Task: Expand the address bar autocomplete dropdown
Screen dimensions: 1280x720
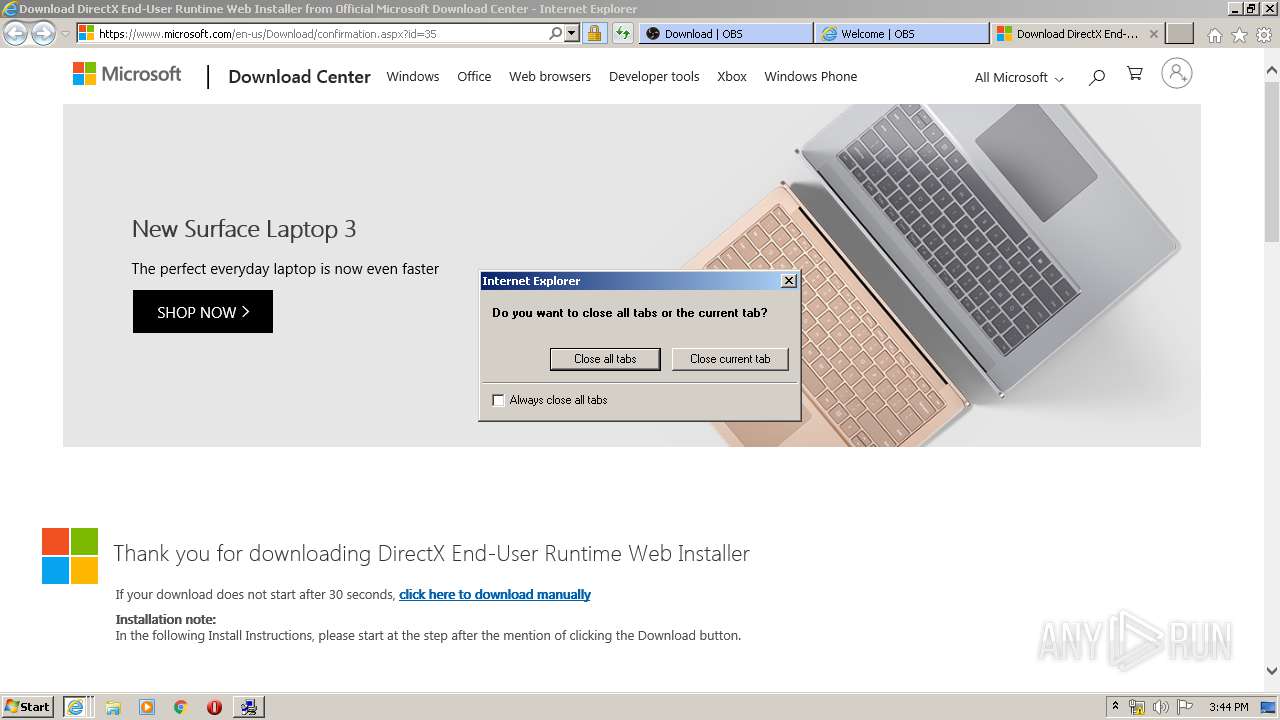Action: [x=572, y=33]
